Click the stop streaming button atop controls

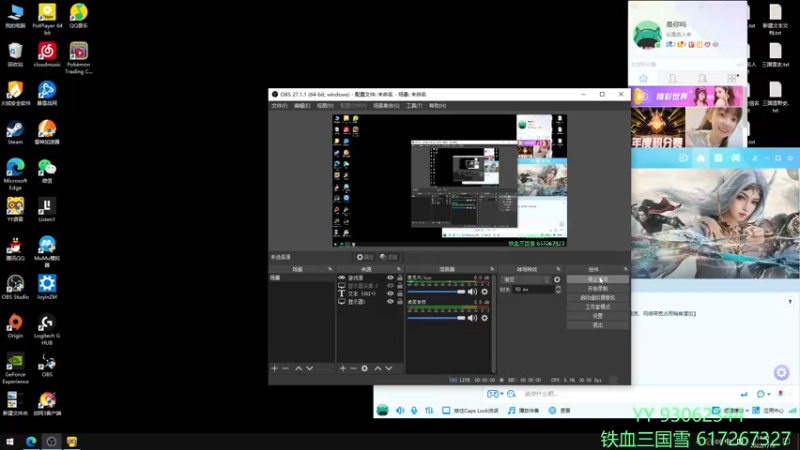pyautogui.click(x=597, y=280)
